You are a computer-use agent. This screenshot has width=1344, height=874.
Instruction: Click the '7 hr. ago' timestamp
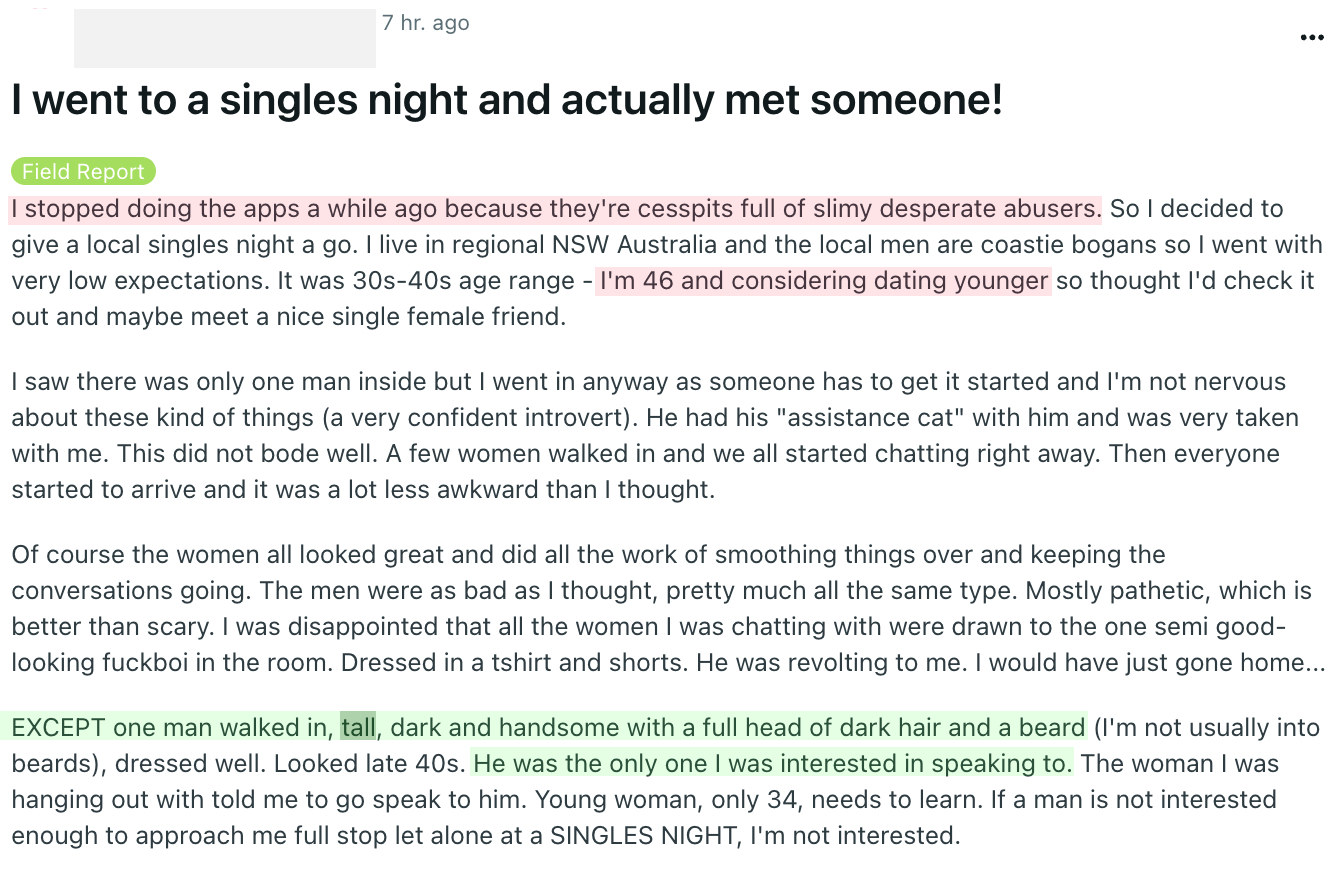425,23
